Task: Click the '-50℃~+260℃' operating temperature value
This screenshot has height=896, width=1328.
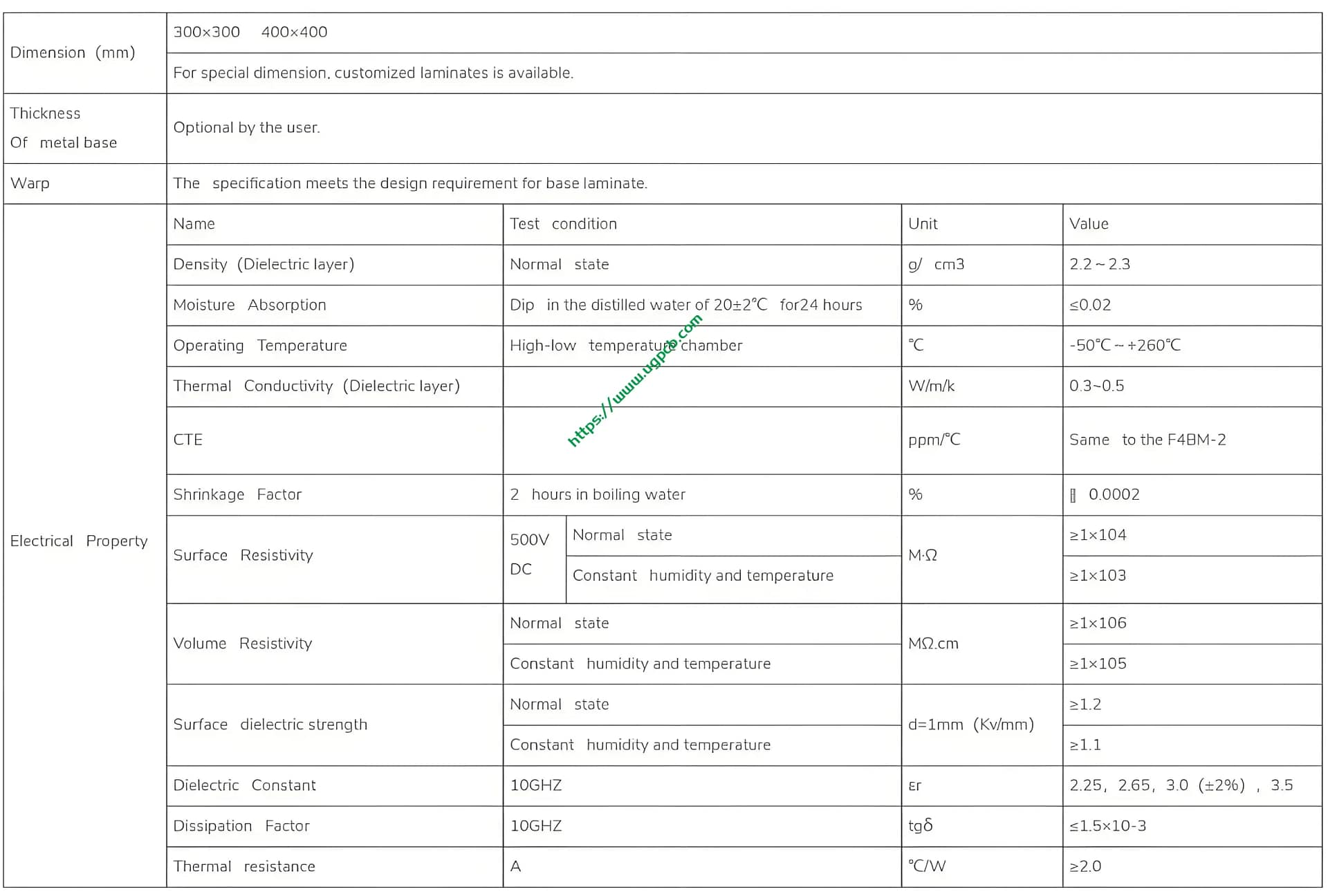Action: [1125, 345]
